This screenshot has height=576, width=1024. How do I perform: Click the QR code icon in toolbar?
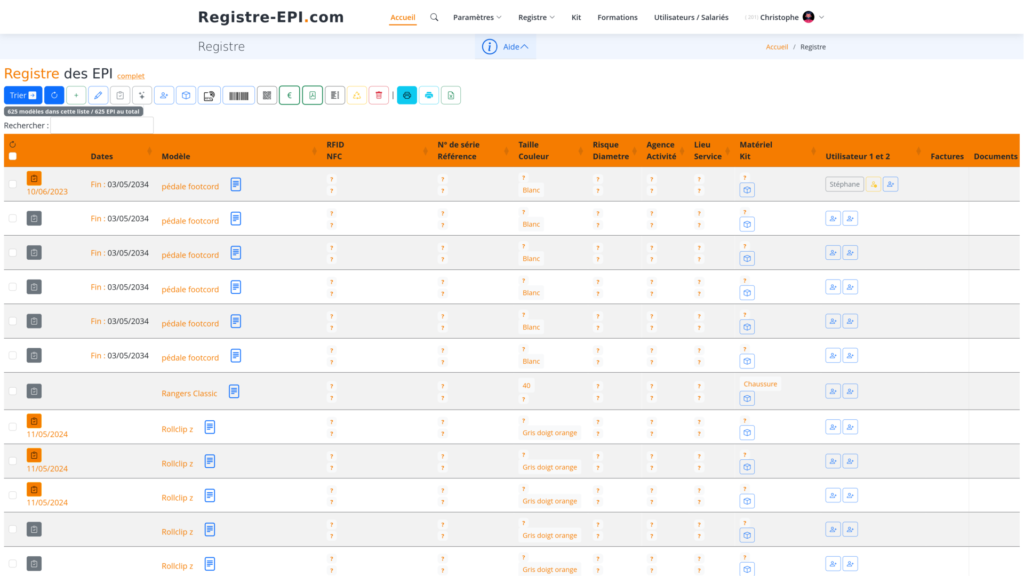pyautogui.click(x=267, y=95)
